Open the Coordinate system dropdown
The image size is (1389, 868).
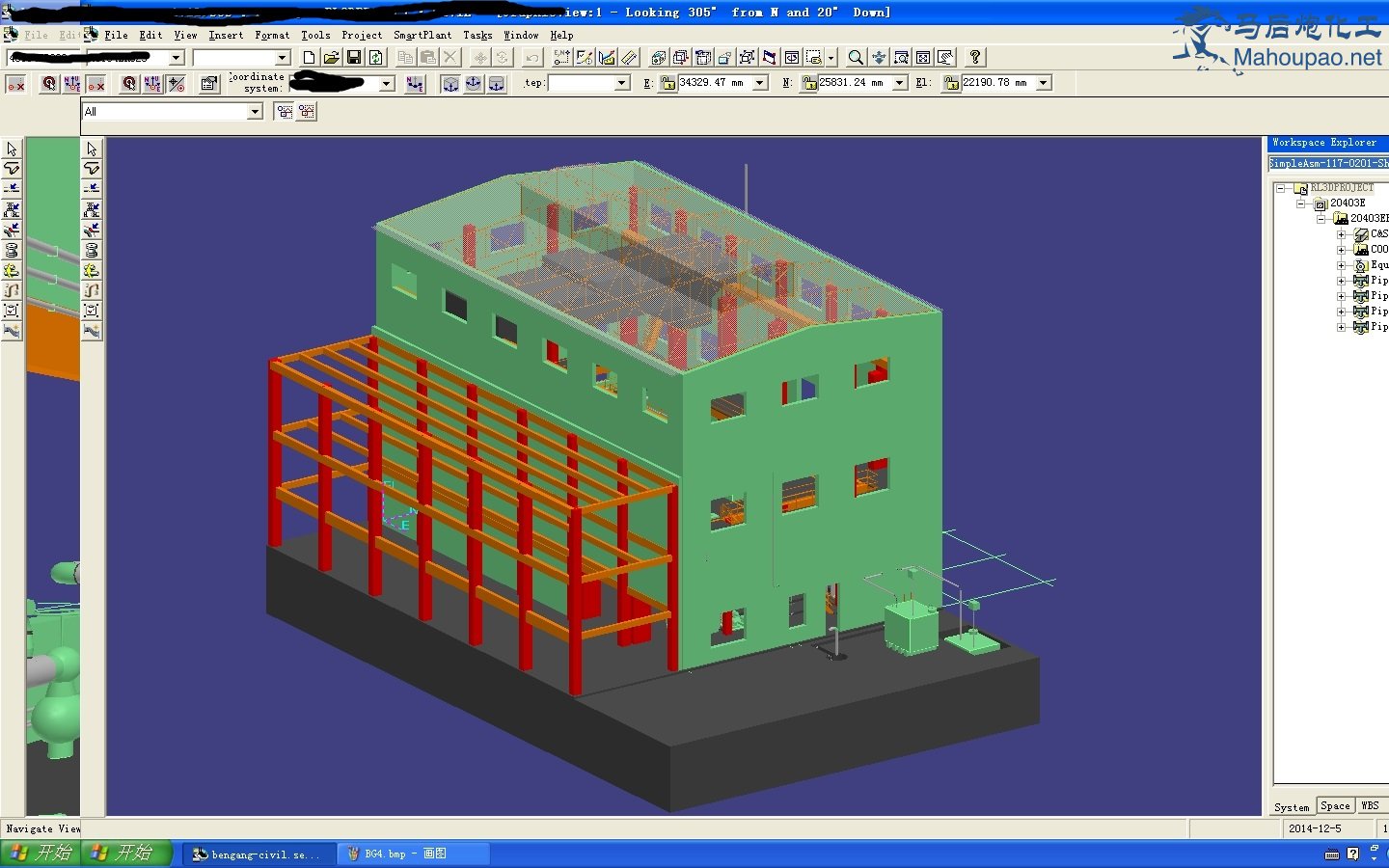[386, 83]
